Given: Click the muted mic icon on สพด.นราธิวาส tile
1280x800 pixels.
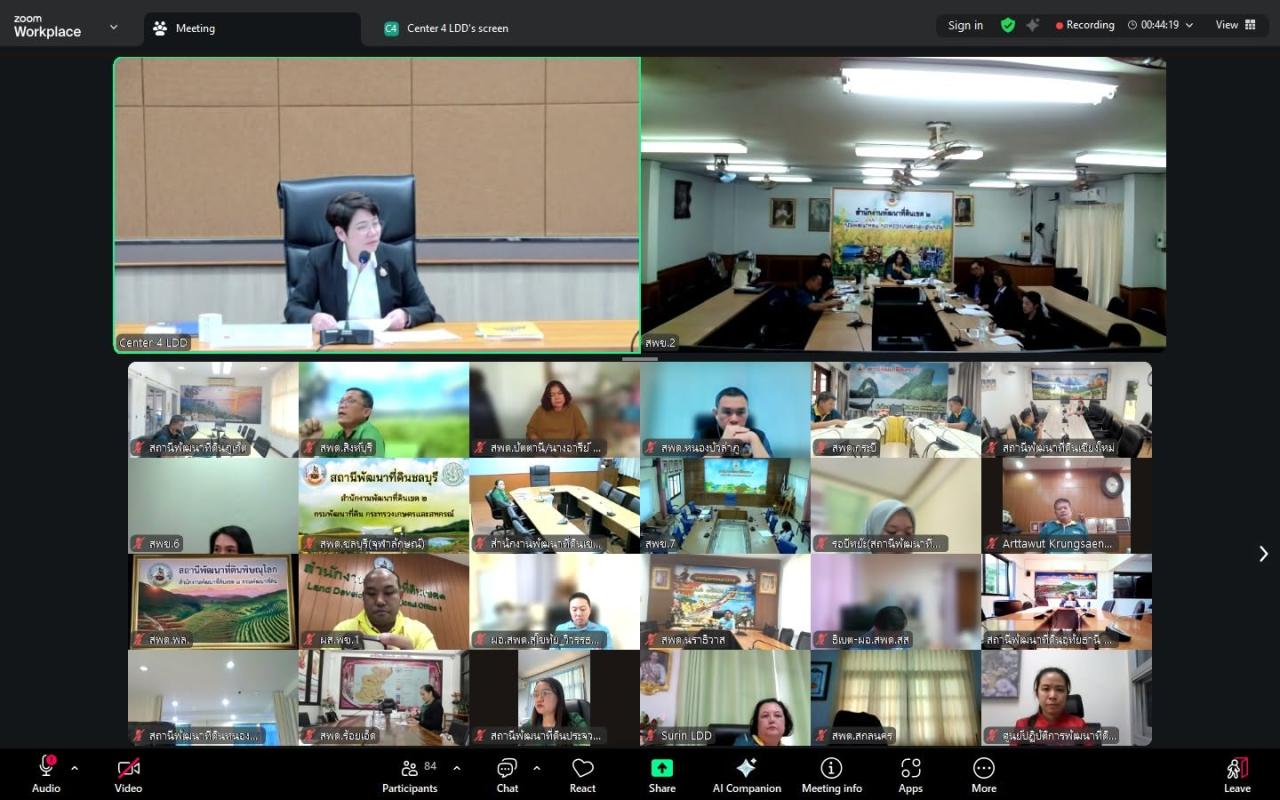Looking at the screenshot, I should (x=651, y=640).
